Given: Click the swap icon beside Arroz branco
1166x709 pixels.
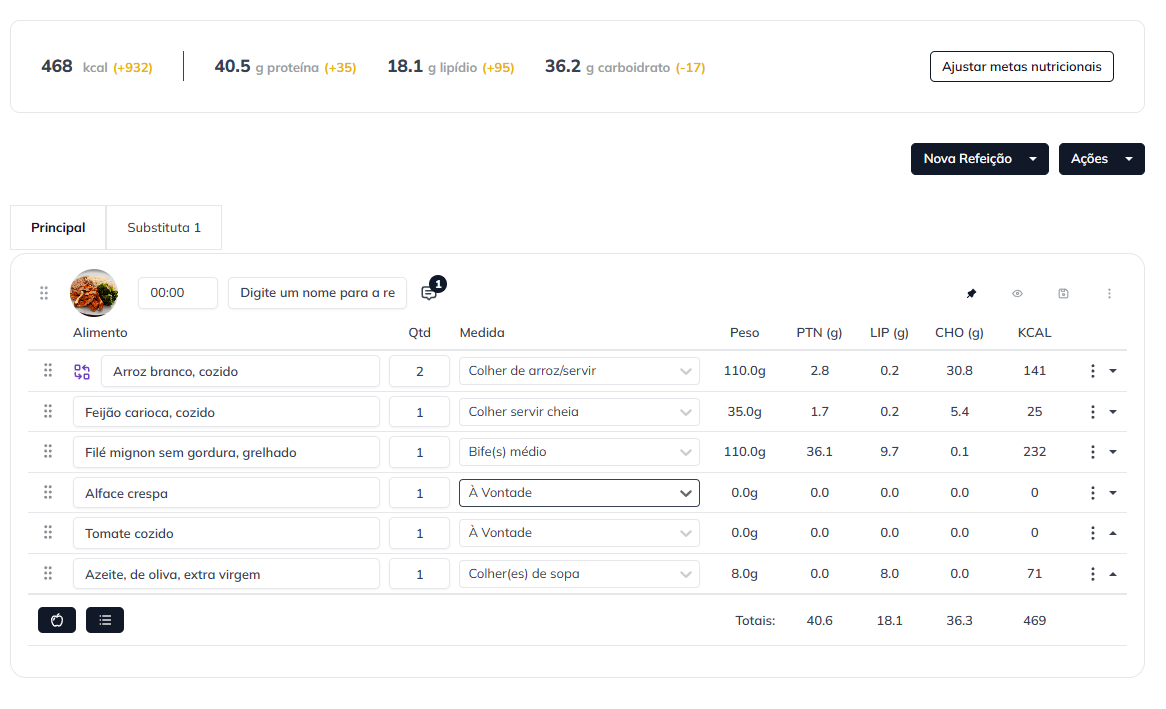Looking at the screenshot, I should pyautogui.click(x=82, y=372).
